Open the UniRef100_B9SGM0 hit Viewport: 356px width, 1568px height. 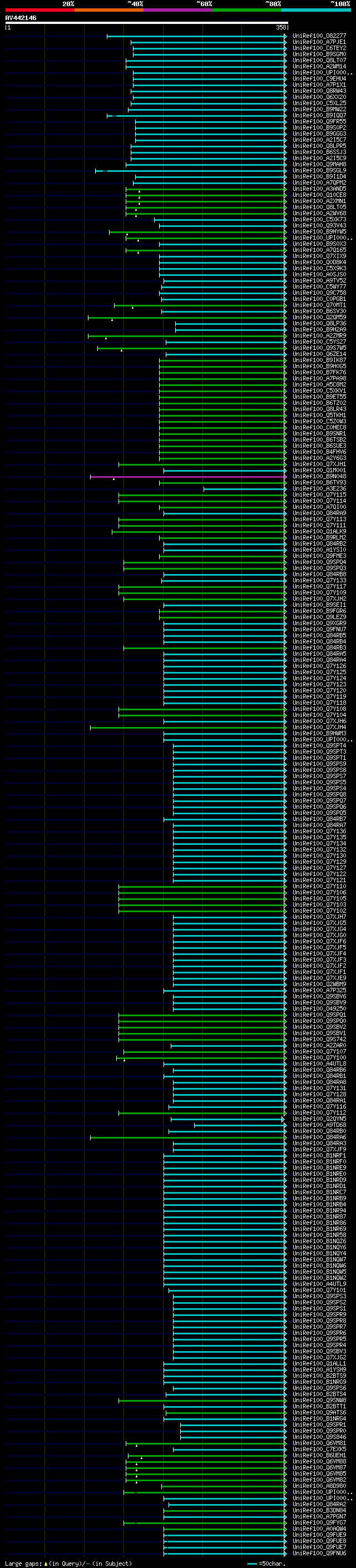(319, 54)
